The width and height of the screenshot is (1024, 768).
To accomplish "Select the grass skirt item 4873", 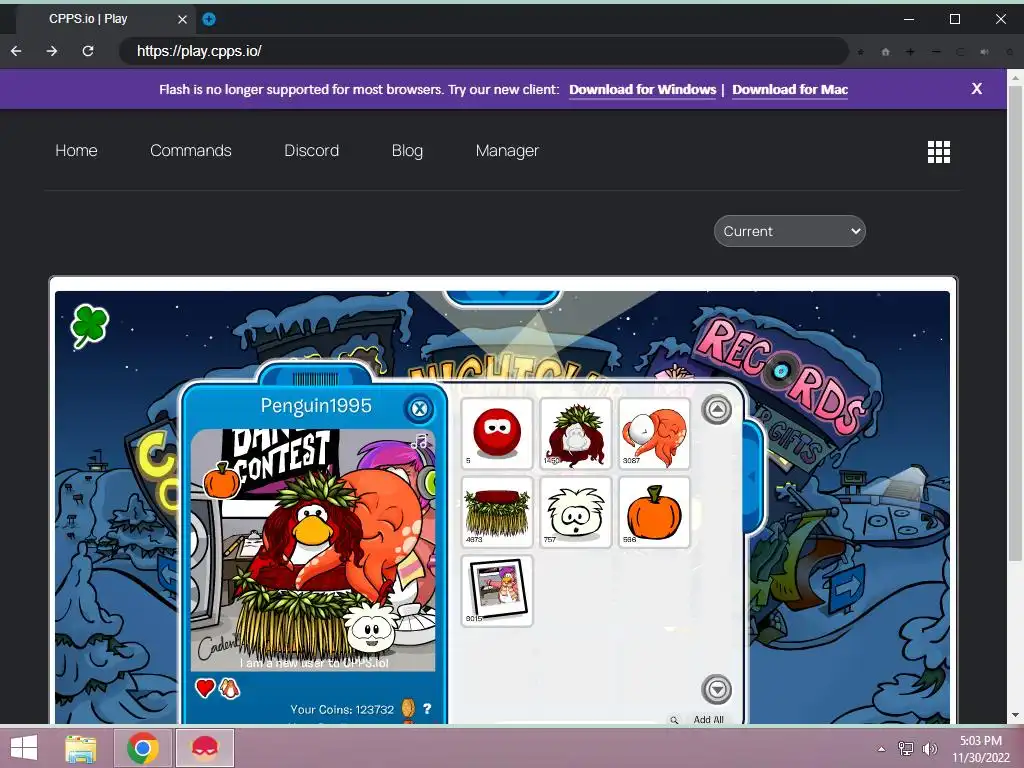I will click(497, 512).
